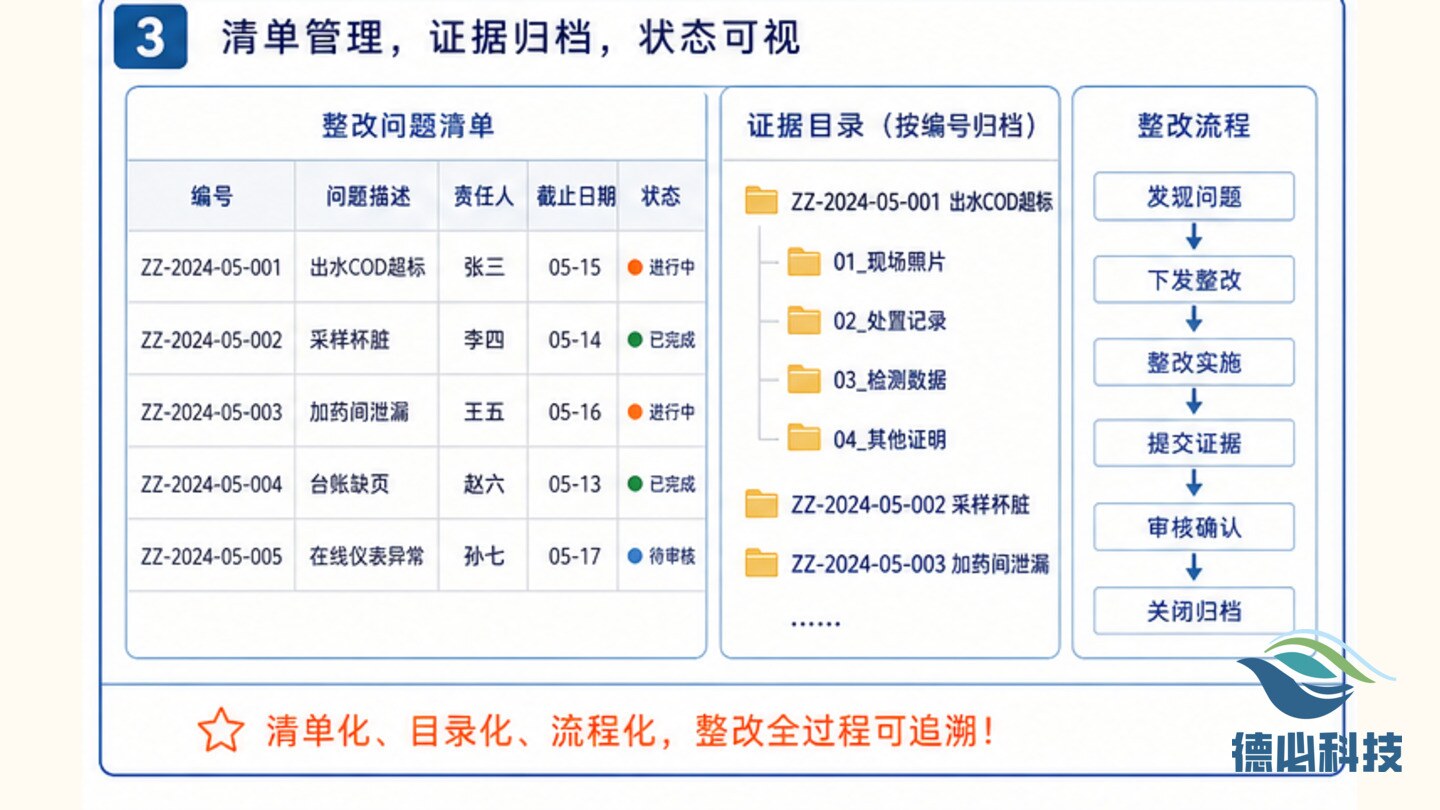Select the 发现问题 step box
The width and height of the screenshot is (1440, 810).
1194,197
